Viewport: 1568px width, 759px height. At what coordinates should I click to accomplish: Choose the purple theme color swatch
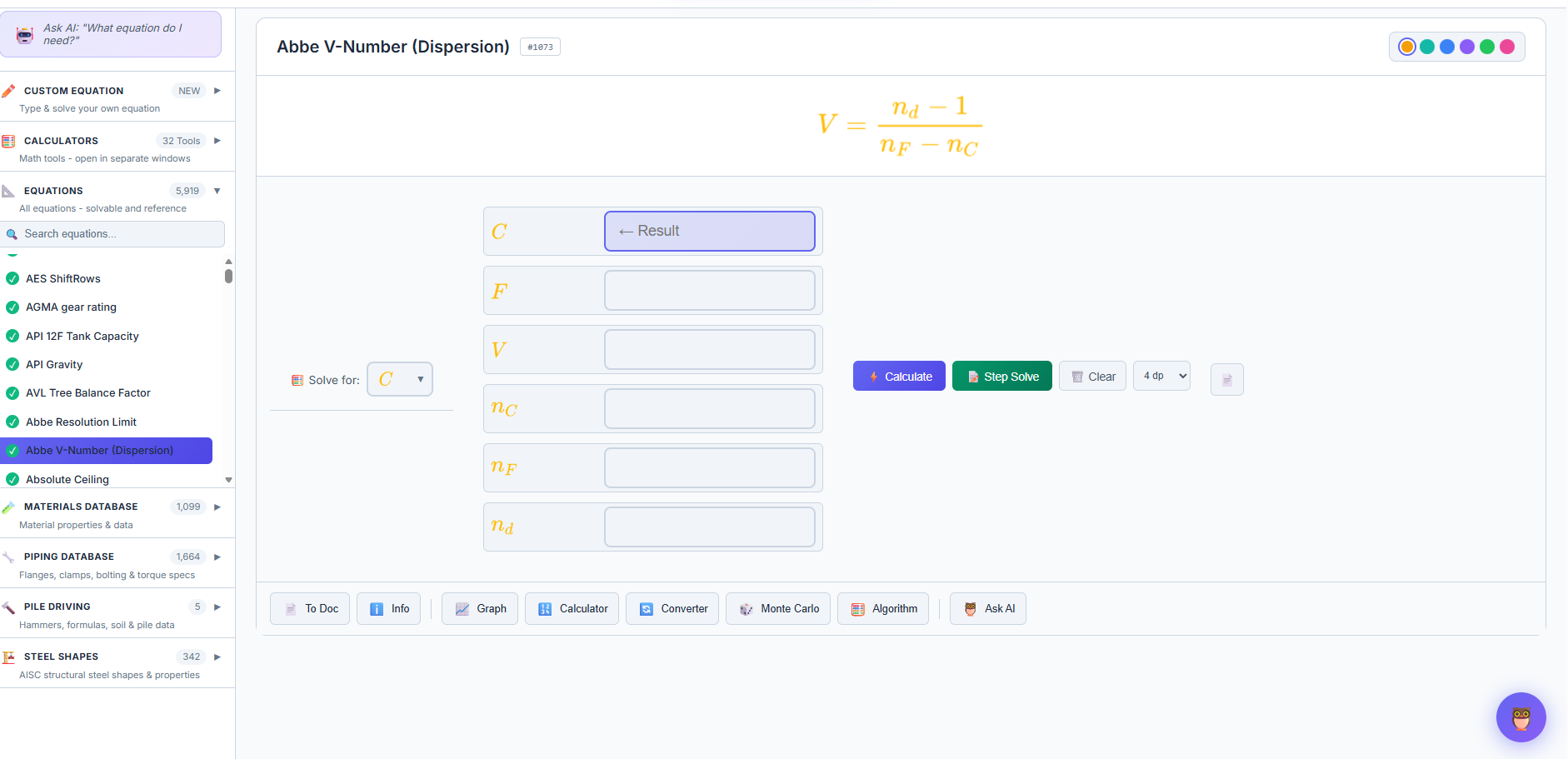coord(1467,47)
